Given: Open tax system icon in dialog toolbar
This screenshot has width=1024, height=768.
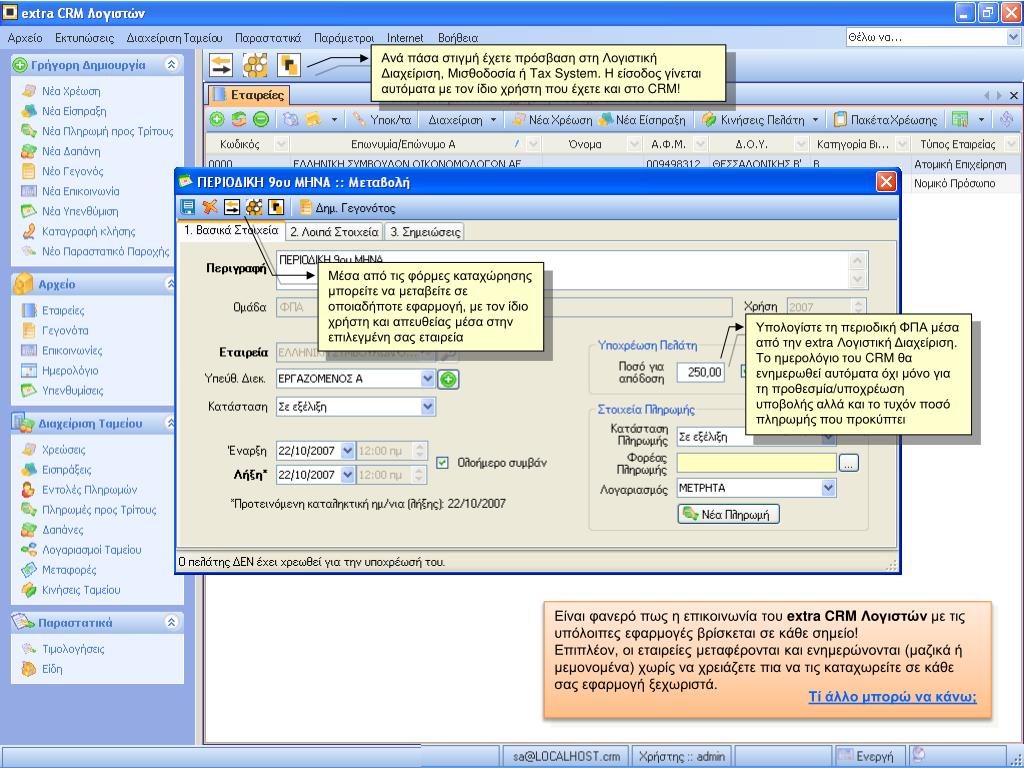Looking at the screenshot, I should tap(276, 208).
